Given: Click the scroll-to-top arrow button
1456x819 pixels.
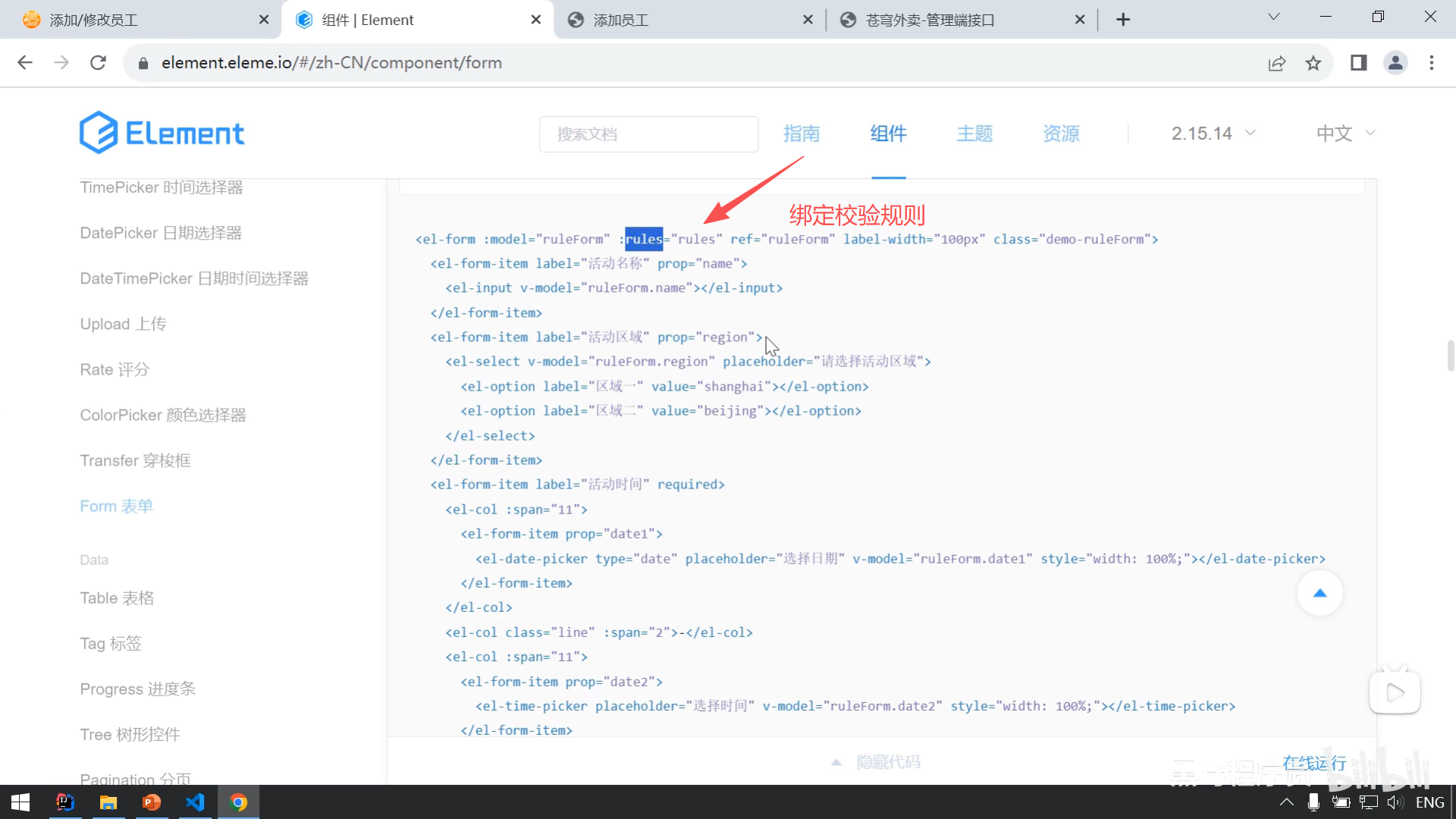Looking at the screenshot, I should coord(1319,593).
